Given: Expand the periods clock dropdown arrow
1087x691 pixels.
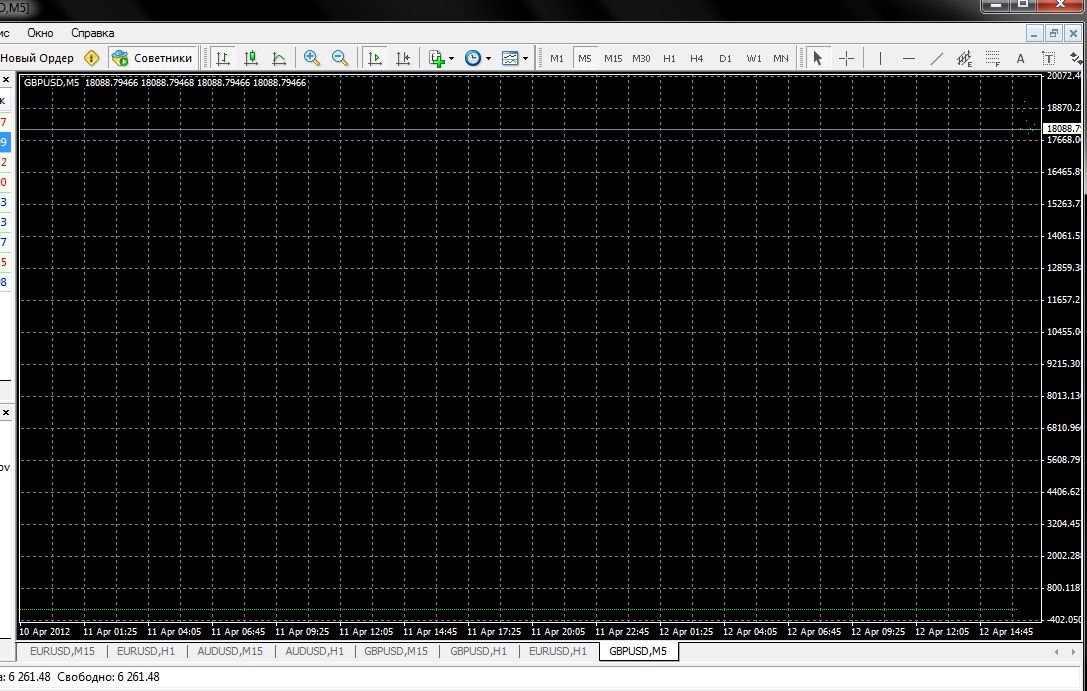Looking at the screenshot, I should click(x=488, y=58).
